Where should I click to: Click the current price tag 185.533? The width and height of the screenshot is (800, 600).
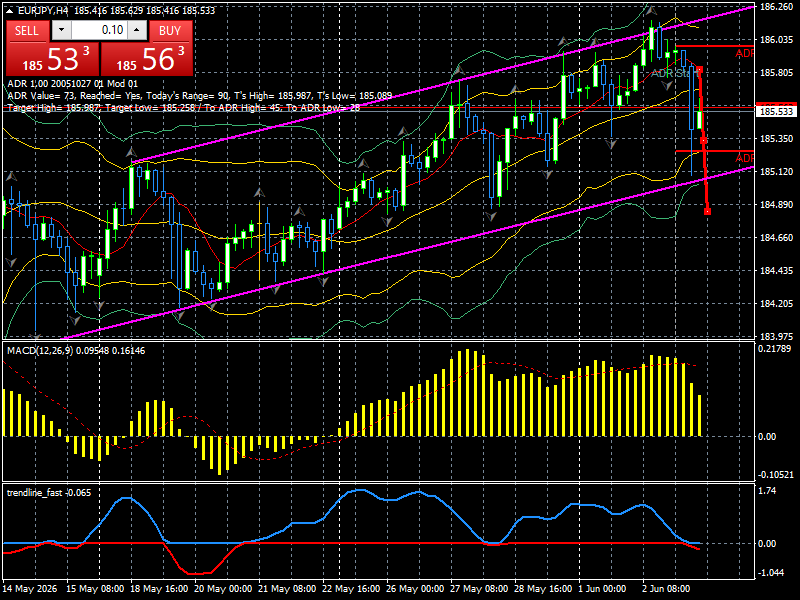coord(777,111)
